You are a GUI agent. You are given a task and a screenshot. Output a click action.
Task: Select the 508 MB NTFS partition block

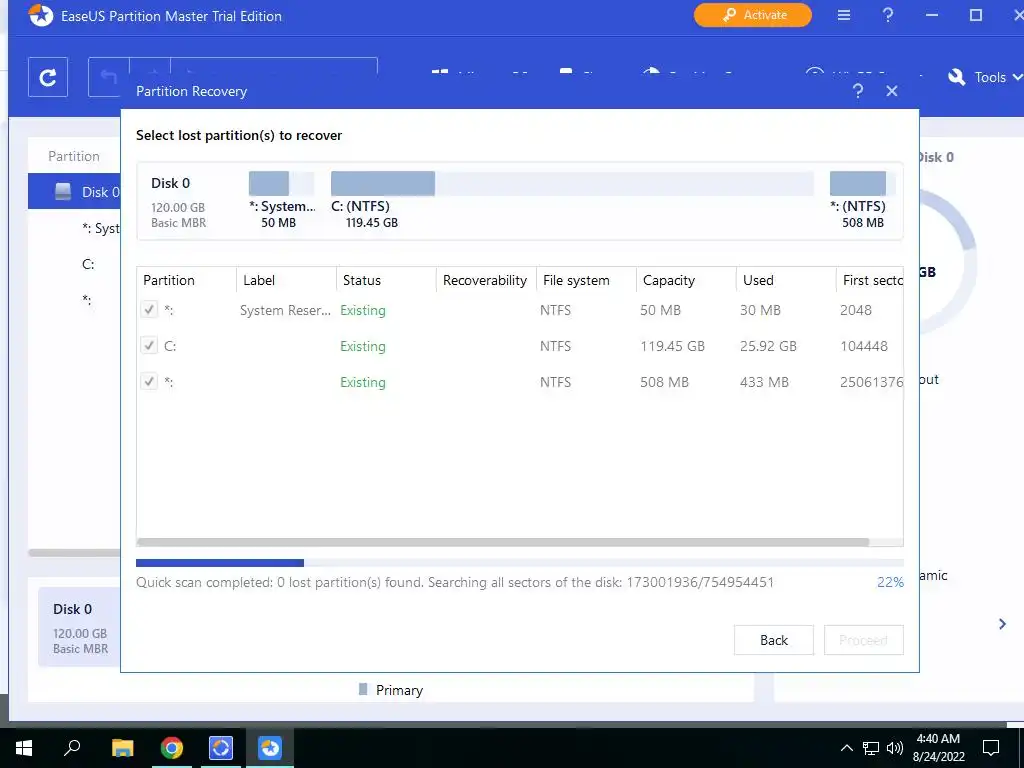pos(862,184)
